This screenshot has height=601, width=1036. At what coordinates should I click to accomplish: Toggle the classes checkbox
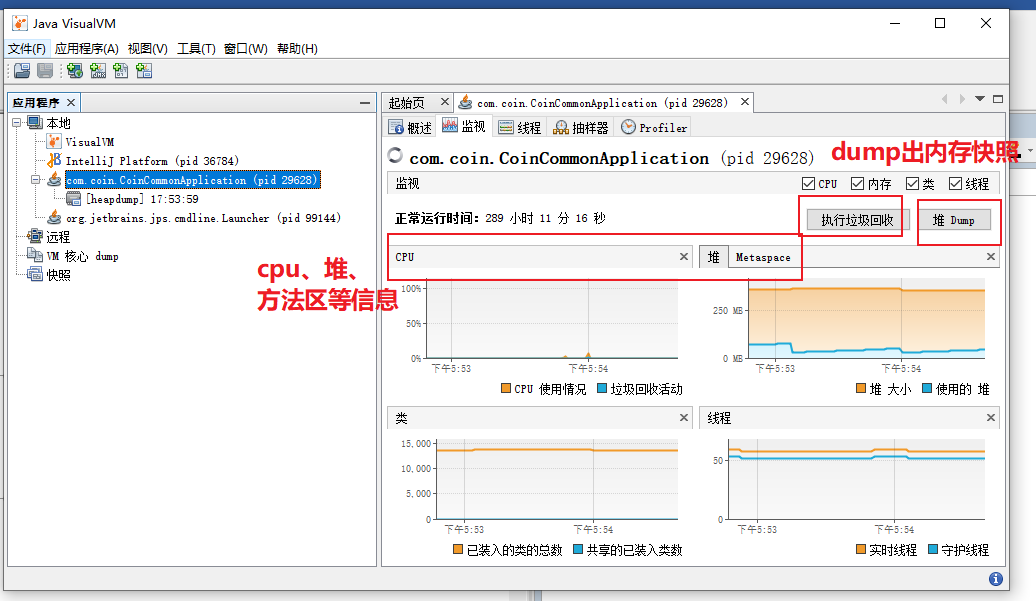(x=912, y=184)
